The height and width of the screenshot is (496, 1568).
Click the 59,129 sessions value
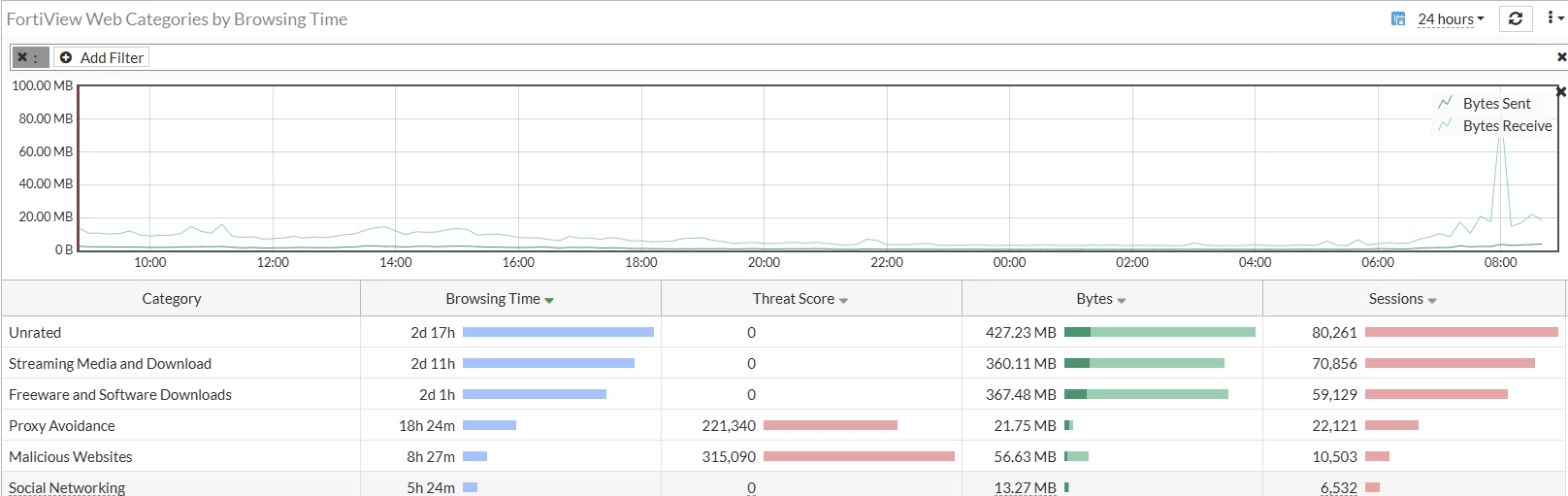click(x=1334, y=394)
